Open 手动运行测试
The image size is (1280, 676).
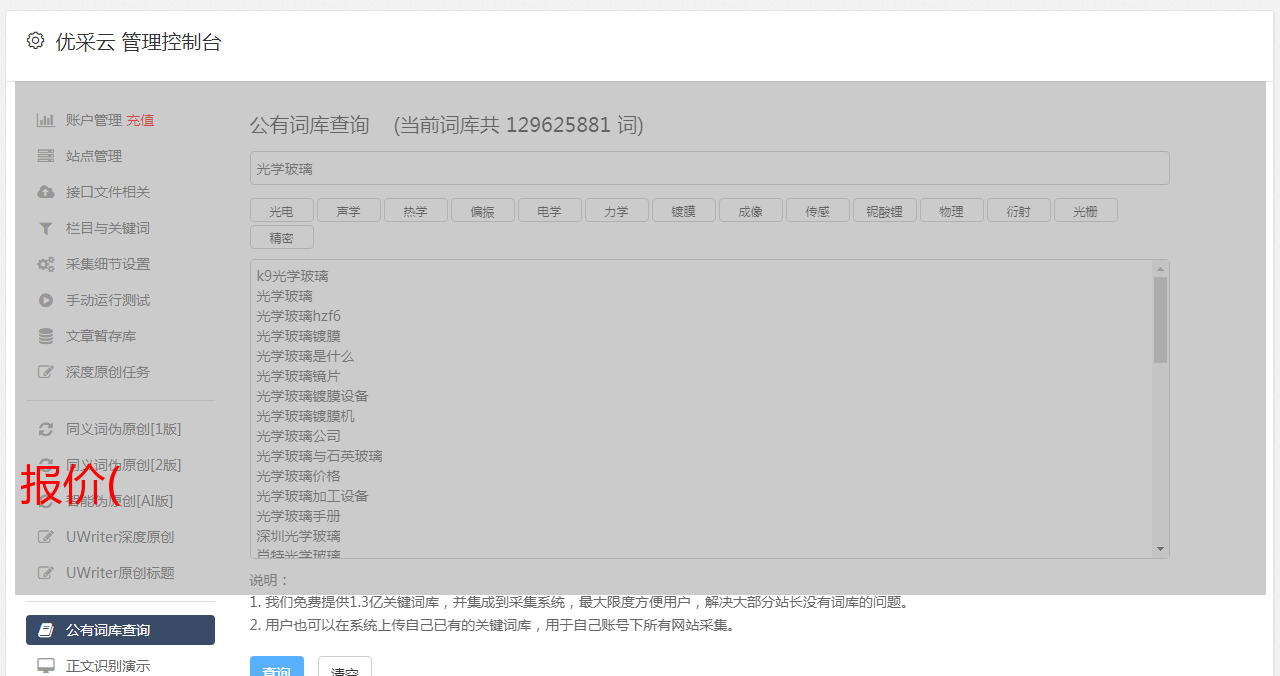coord(108,300)
